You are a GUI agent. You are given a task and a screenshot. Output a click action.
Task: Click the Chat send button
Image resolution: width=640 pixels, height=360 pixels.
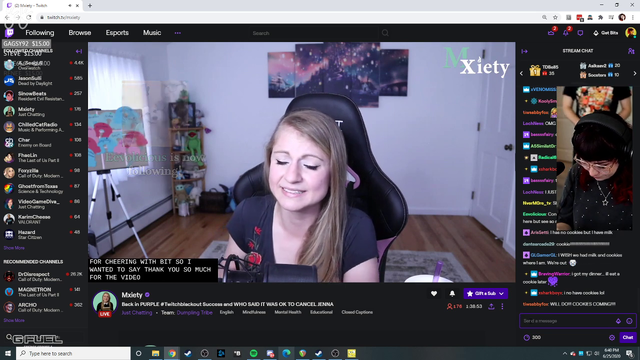pyautogui.click(x=628, y=338)
